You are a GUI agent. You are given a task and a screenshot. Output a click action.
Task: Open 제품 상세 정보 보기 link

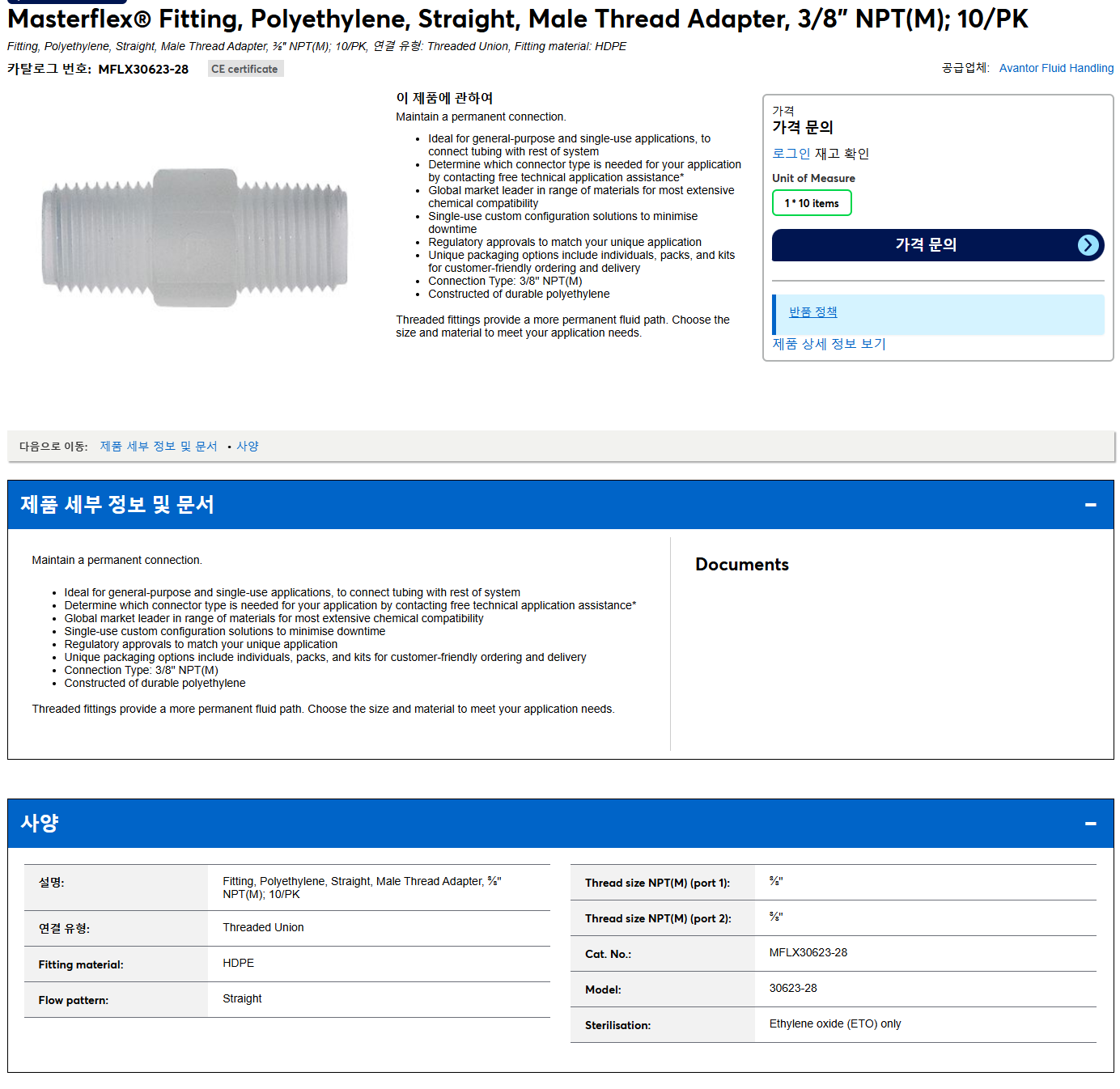(x=829, y=344)
